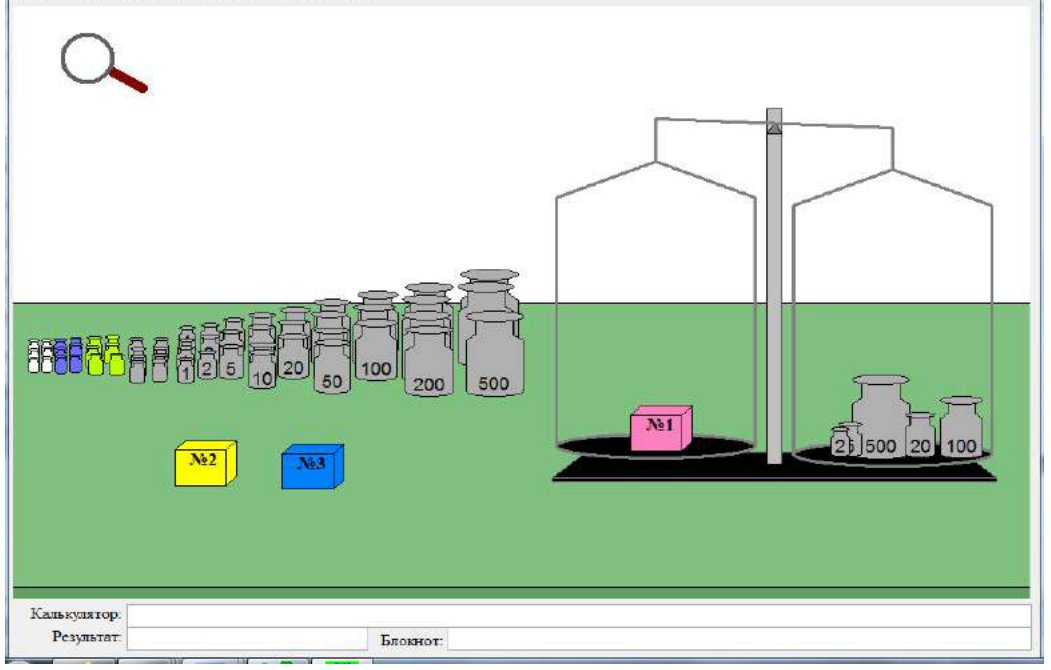Click the yellow box №2
This screenshot has width=1051, height=670.
pyautogui.click(x=206, y=463)
